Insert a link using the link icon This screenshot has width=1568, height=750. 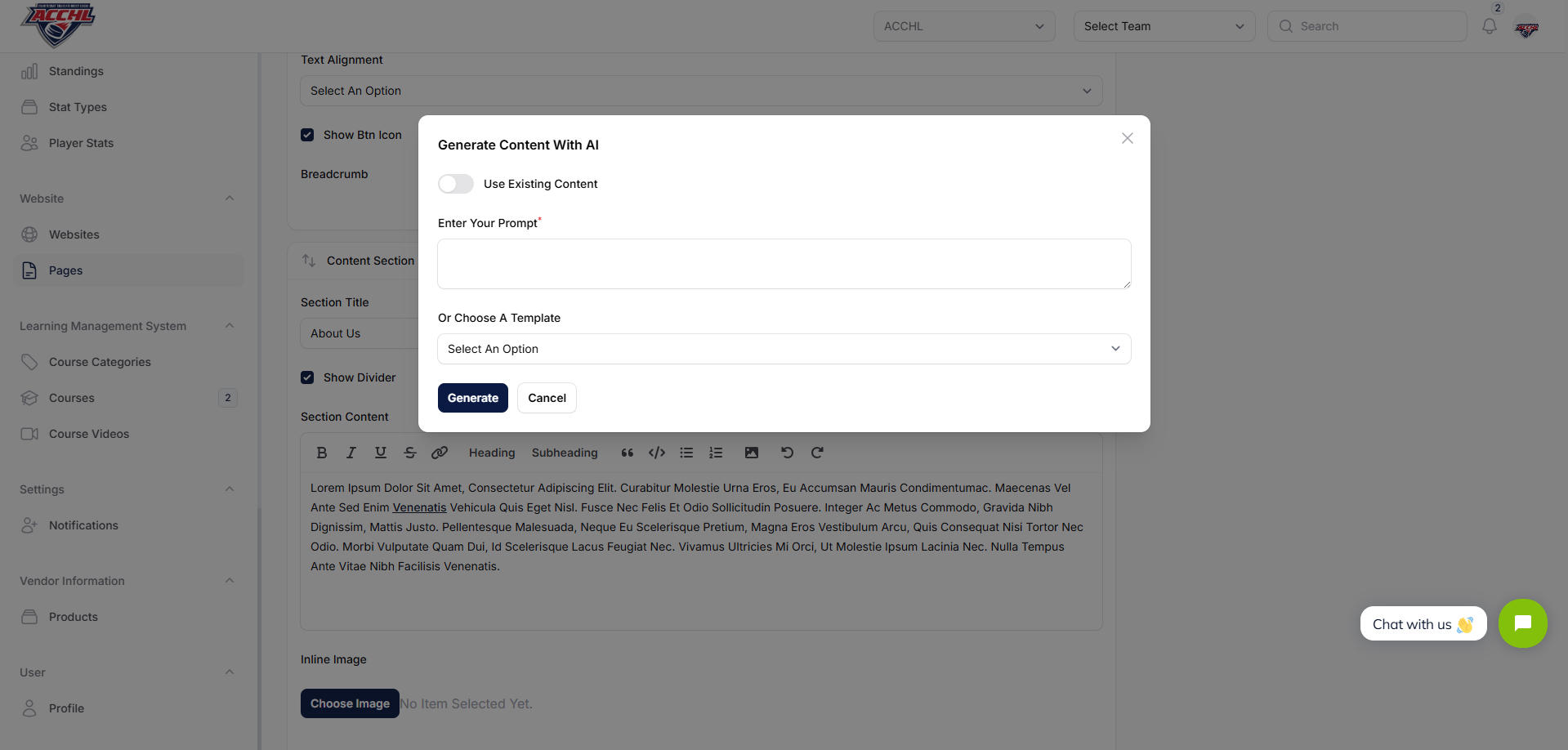coord(440,453)
